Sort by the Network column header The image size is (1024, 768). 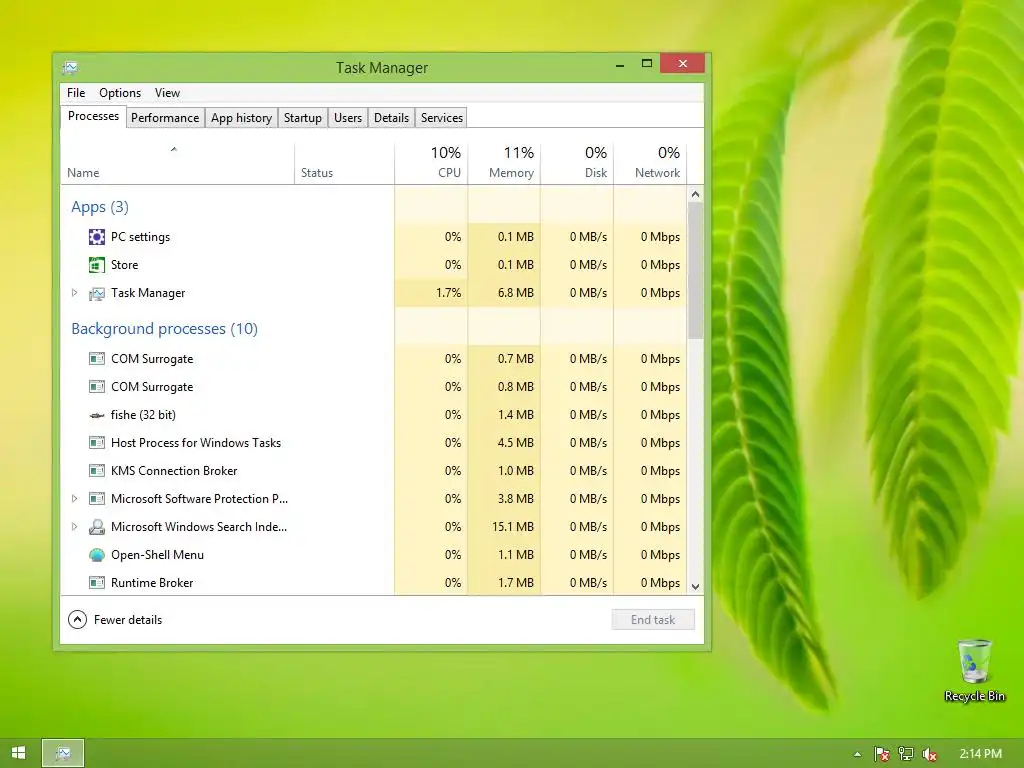point(650,163)
